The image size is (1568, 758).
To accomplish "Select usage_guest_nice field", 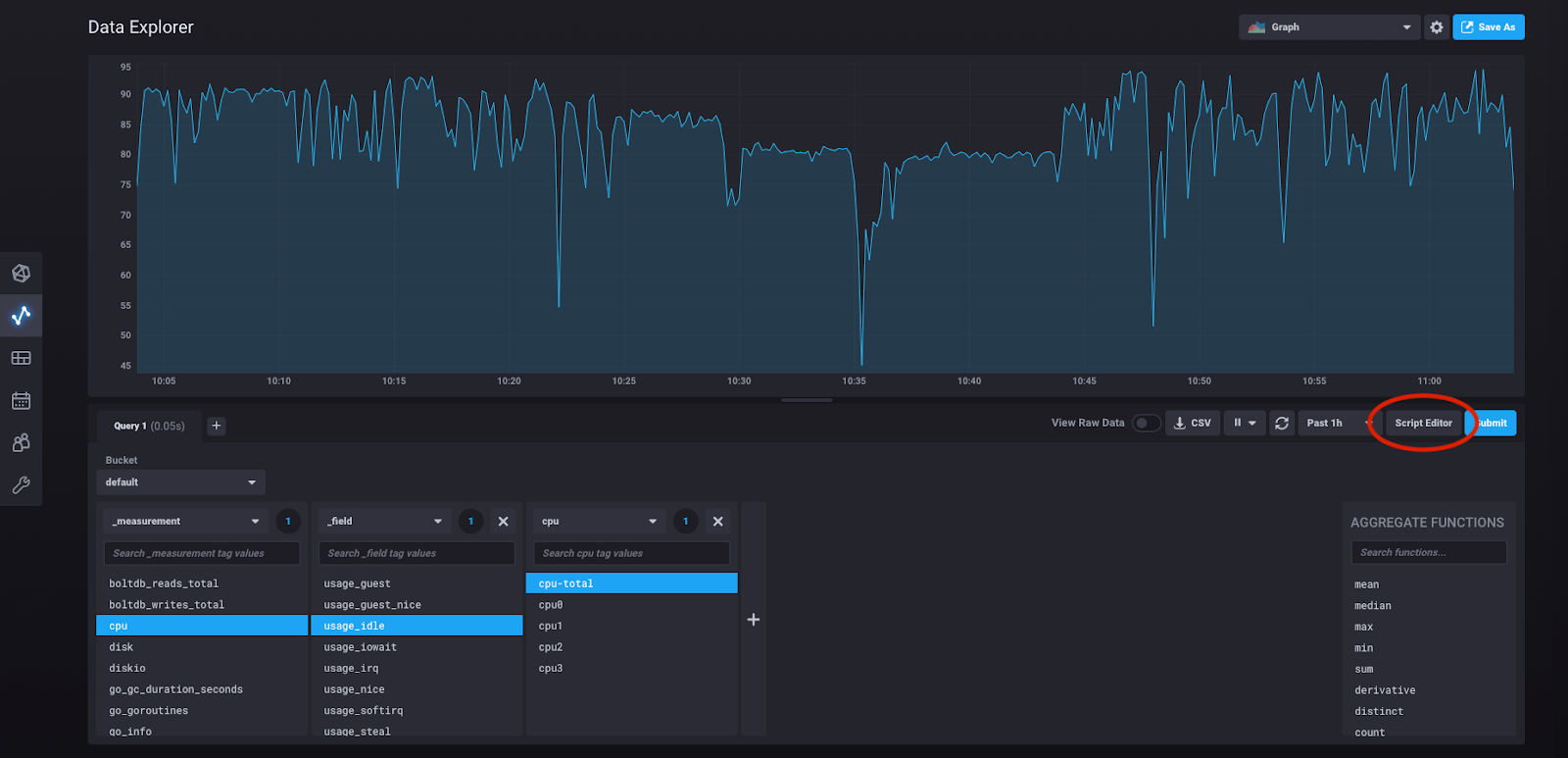I will tap(416, 605).
